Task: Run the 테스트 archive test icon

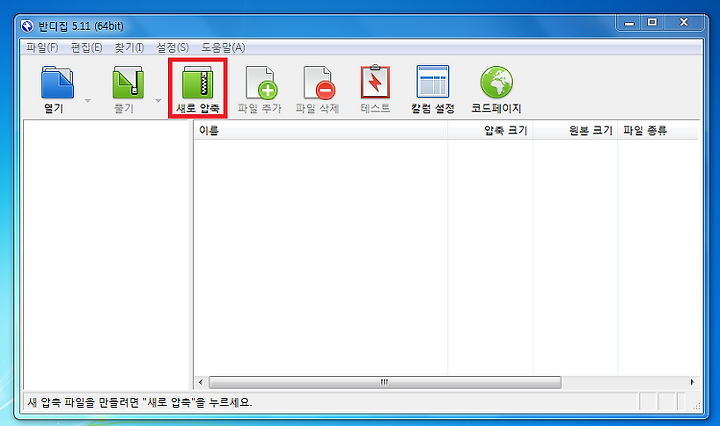Action: [x=375, y=82]
